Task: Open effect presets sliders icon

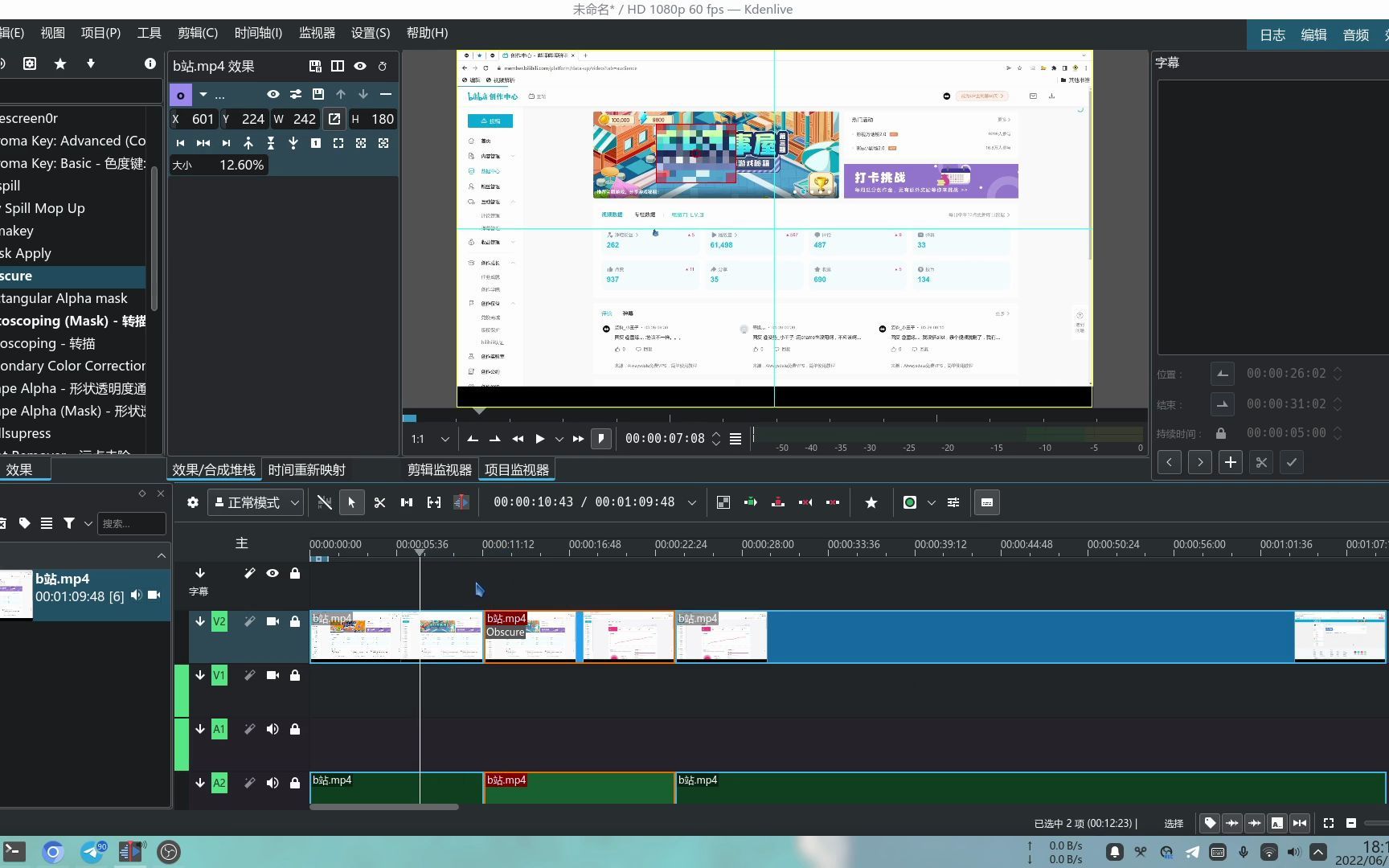Action: pyautogui.click(x=296, y=94)
